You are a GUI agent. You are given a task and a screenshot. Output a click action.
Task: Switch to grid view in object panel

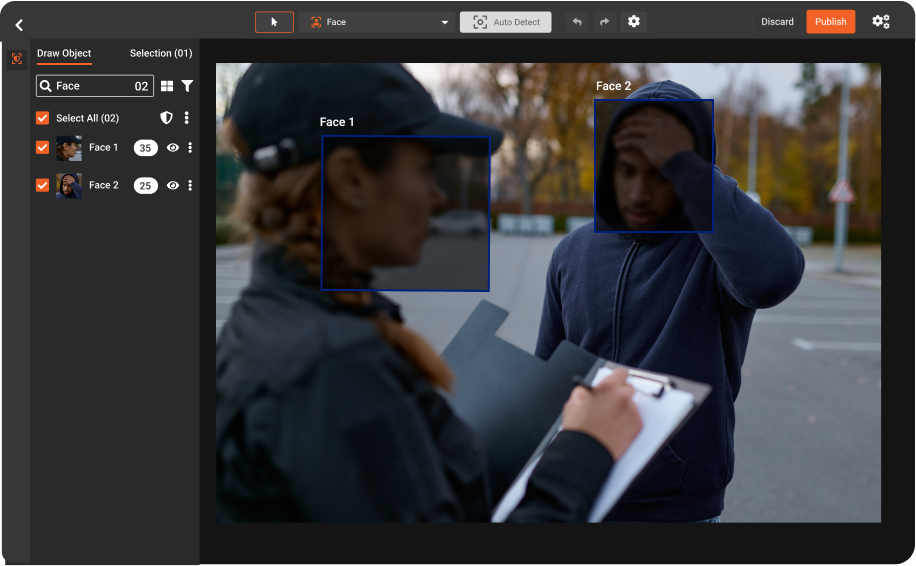point(167,87)
